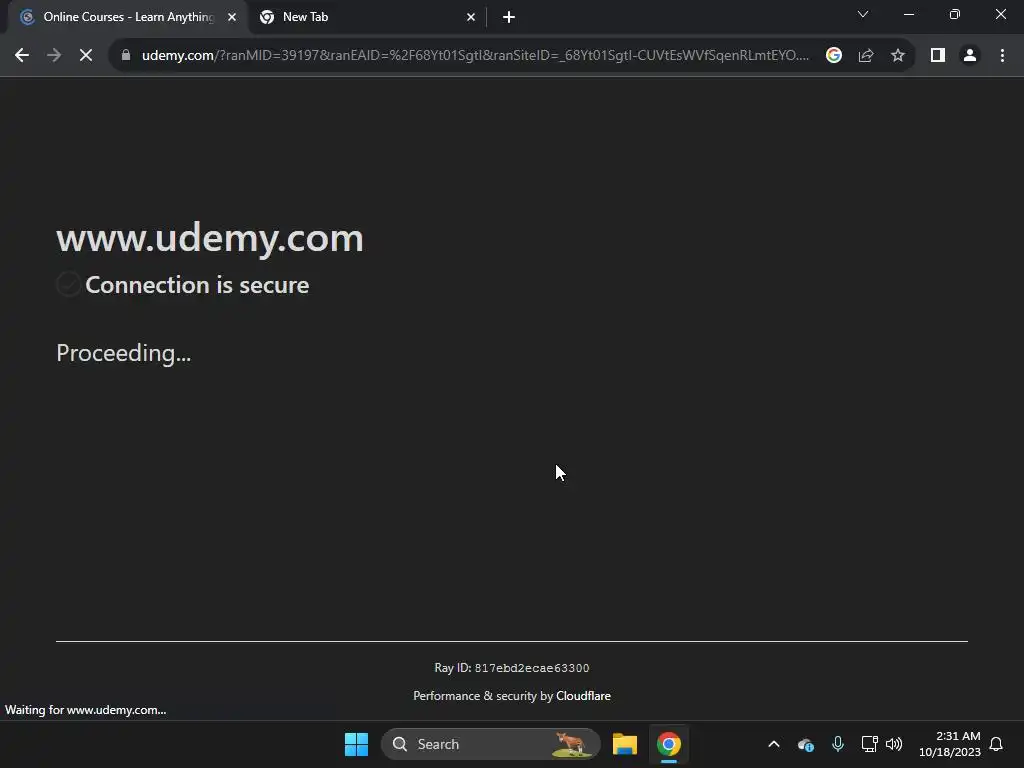Click the Ray ID value text
Screen dimensions: 1024x768
(532, 668)
